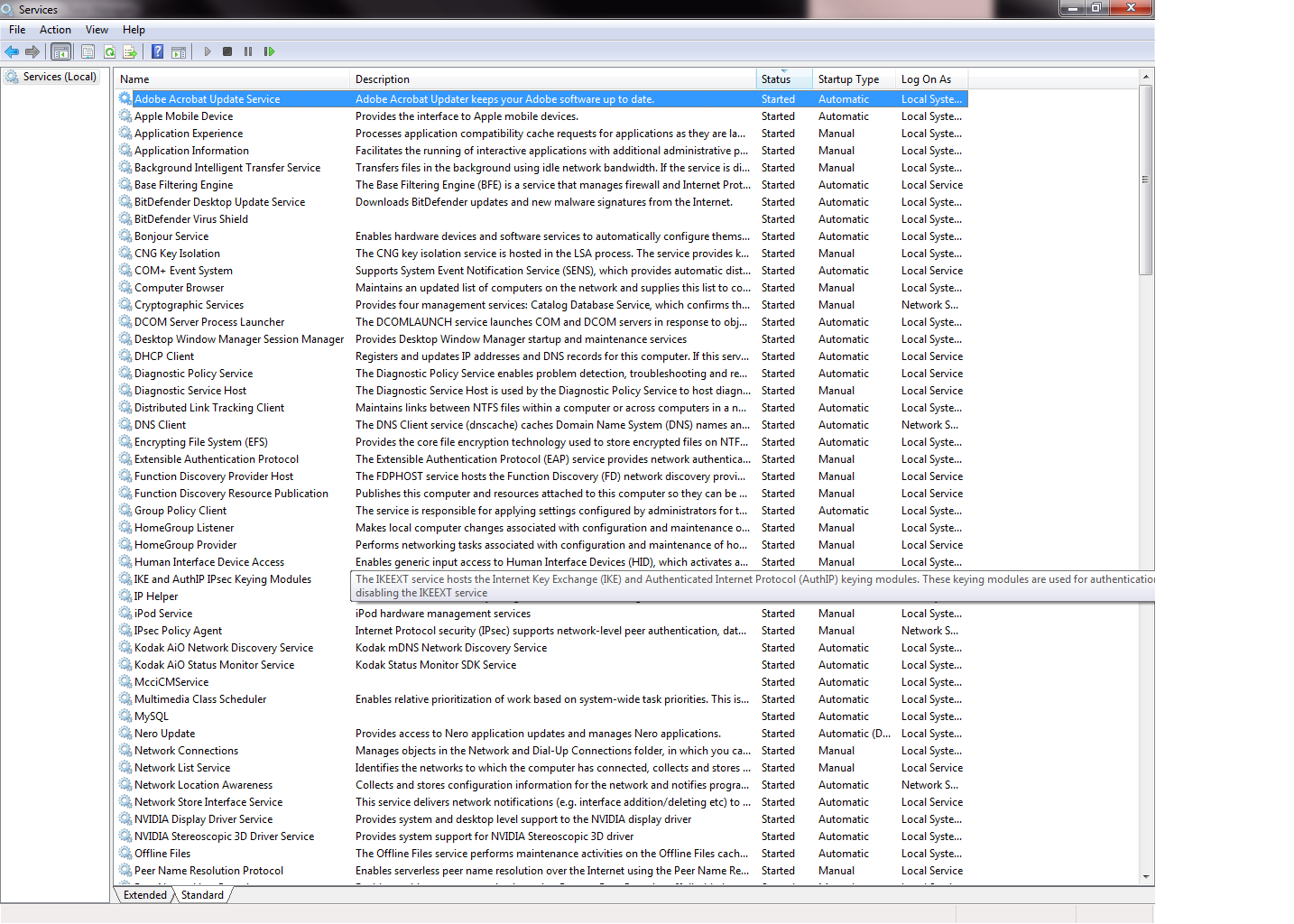Click gear icon beside DHCP Client

click(x=125, y=356)
